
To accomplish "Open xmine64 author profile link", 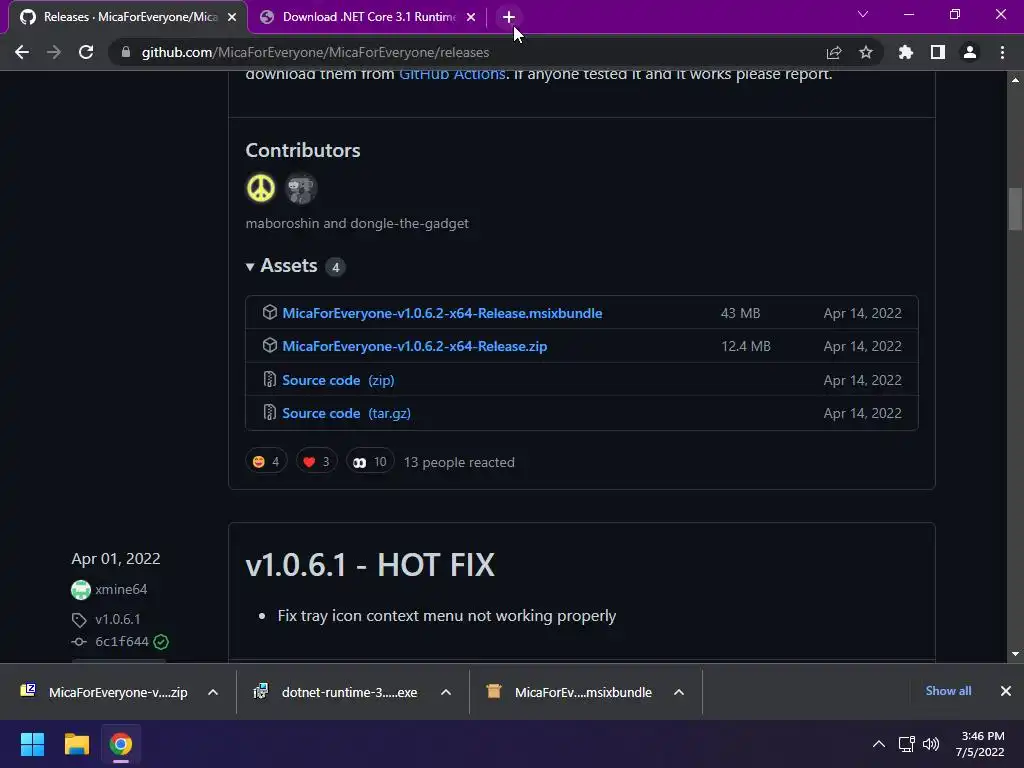I will [121, 589].
